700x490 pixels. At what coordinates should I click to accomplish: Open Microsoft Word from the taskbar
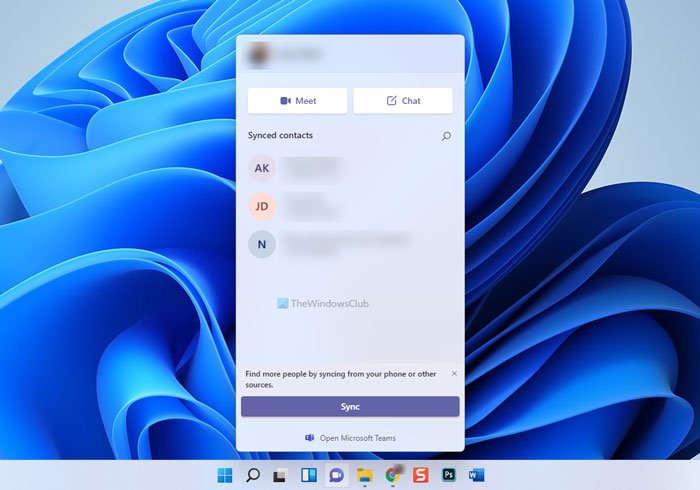(x=477, y=475)
